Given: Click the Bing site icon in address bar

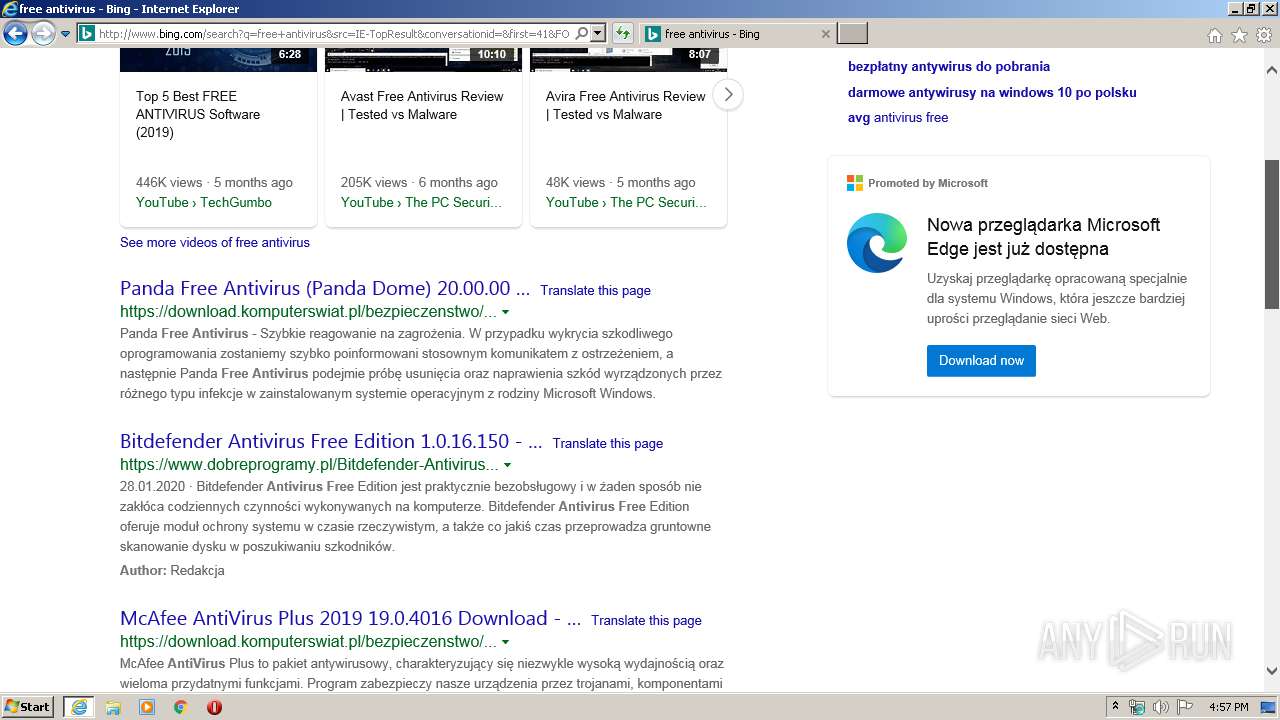Looking at the screenshot, I should click(x=87, y=34).
